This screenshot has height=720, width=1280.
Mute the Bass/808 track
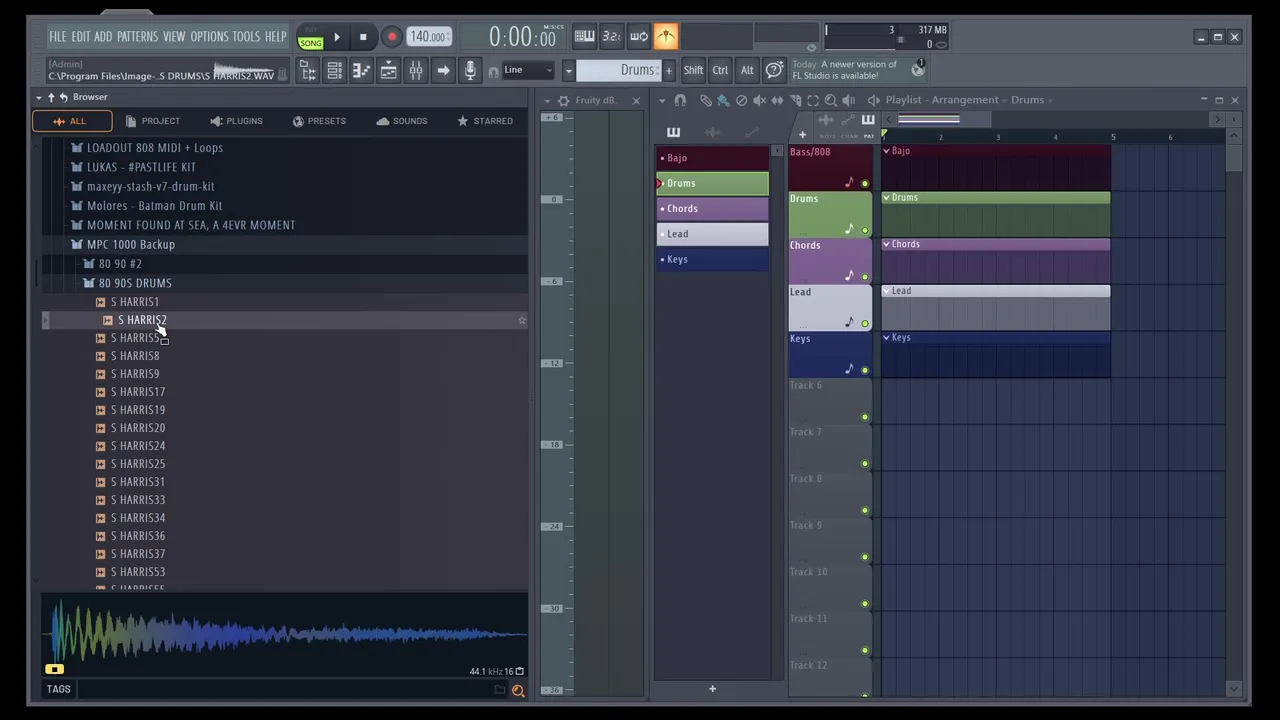[865, 184]
